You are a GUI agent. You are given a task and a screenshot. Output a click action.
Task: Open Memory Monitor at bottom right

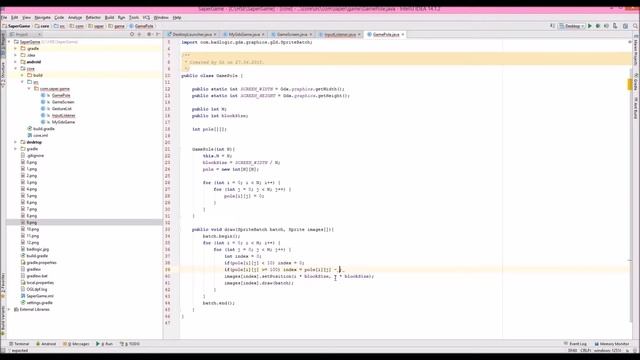(612, 344)
